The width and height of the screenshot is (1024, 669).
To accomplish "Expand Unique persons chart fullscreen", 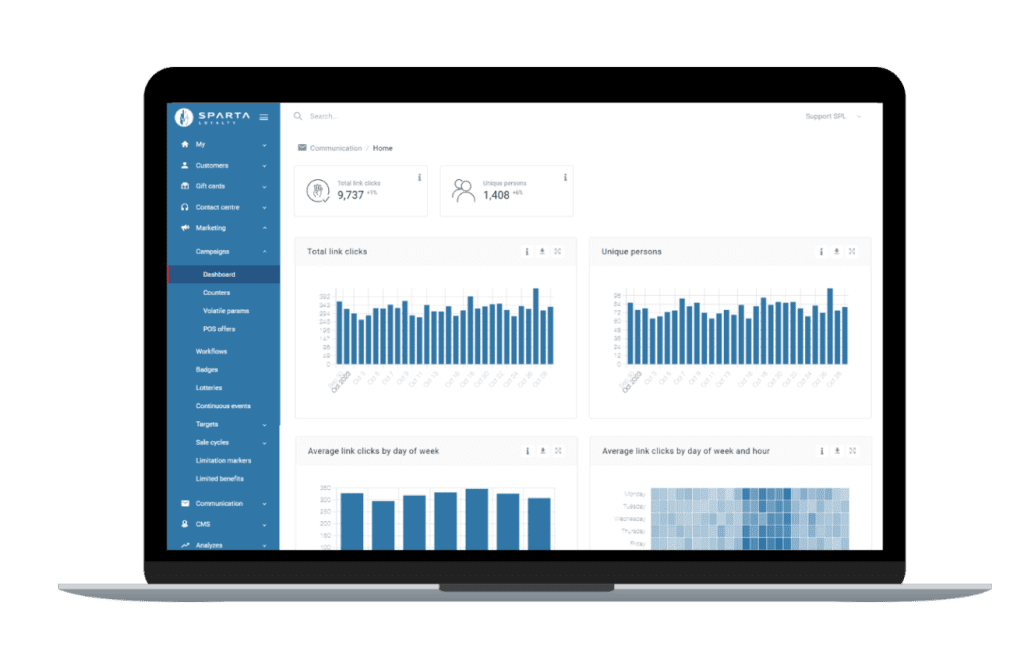I will (852, 252).
